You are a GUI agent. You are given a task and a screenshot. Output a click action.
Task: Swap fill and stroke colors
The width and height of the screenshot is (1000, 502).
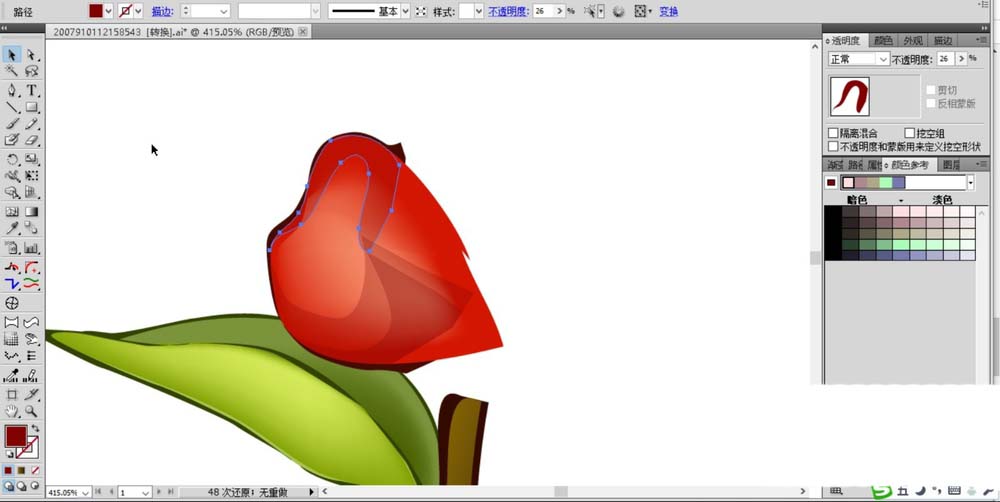[x=35, y=429]
